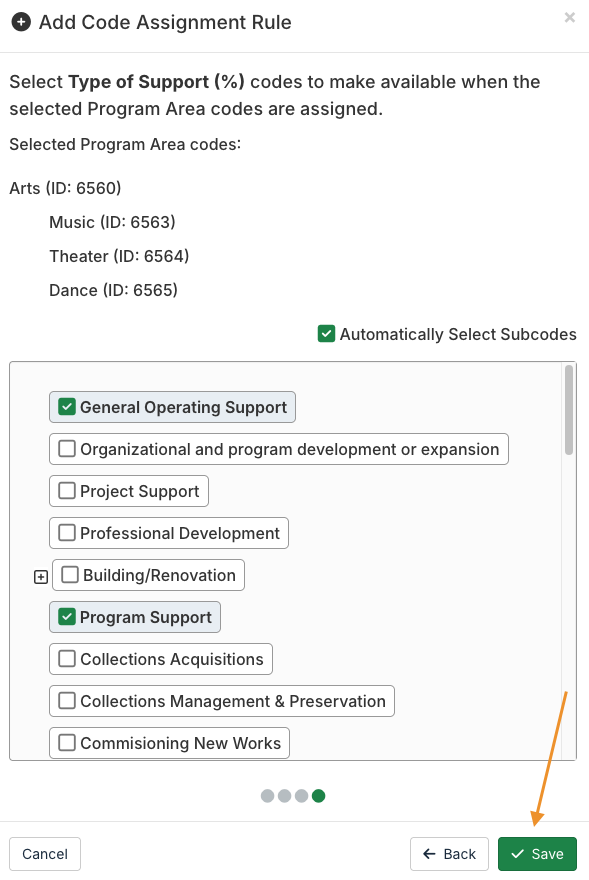Click the plus icon beside the dialog title

pos(21,22)
